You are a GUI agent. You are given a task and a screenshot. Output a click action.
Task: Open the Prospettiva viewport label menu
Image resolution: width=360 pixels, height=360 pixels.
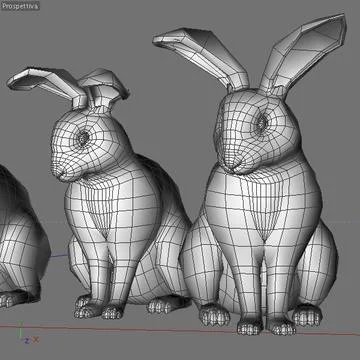tap(20, 6)
